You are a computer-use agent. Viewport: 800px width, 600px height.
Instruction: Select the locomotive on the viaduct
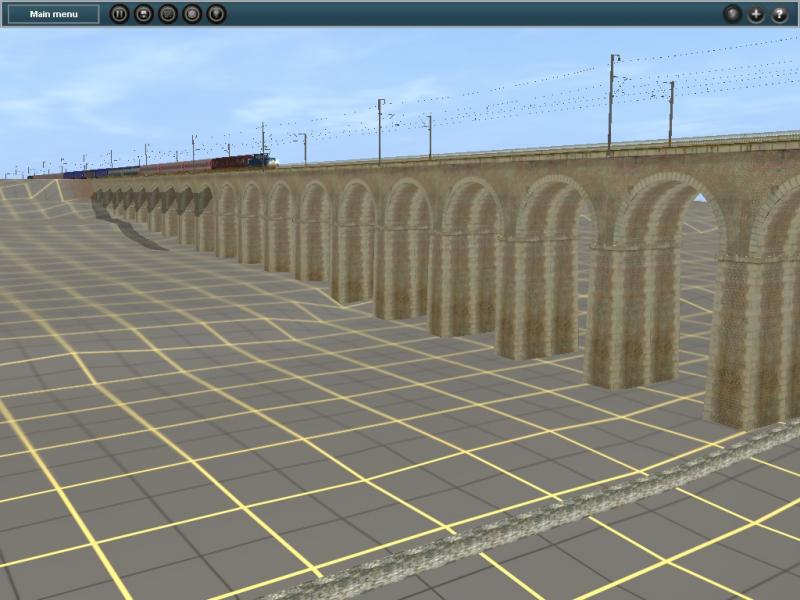click(x=264, y=160)
